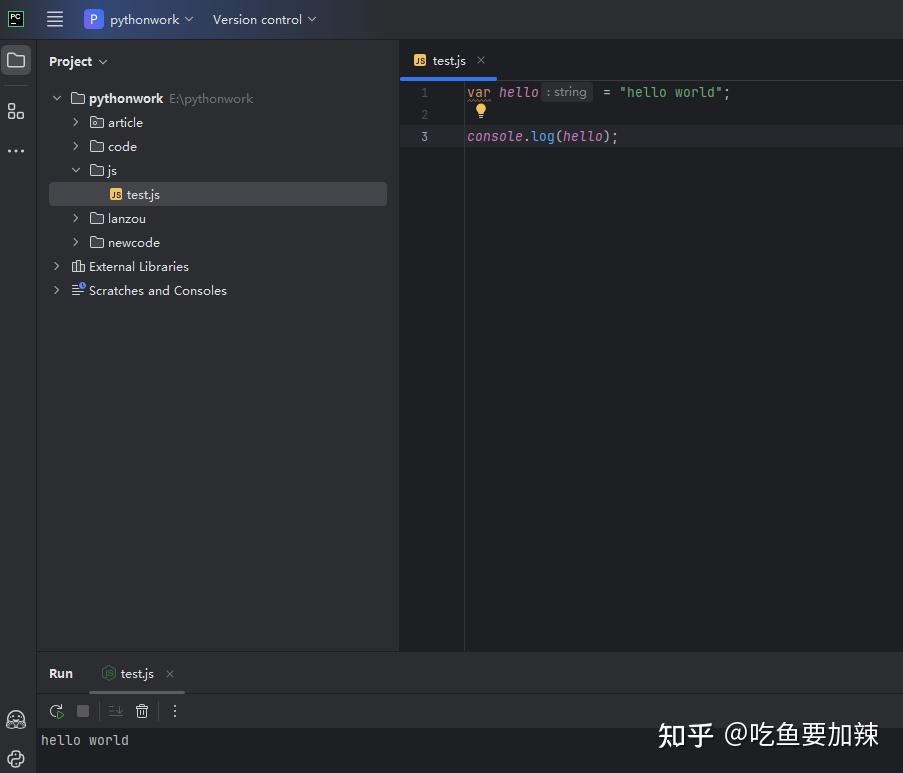Viewport: 903px width, 773px height.
Task: Clear the Run console output with trash icon
Action: click(142, 711)
